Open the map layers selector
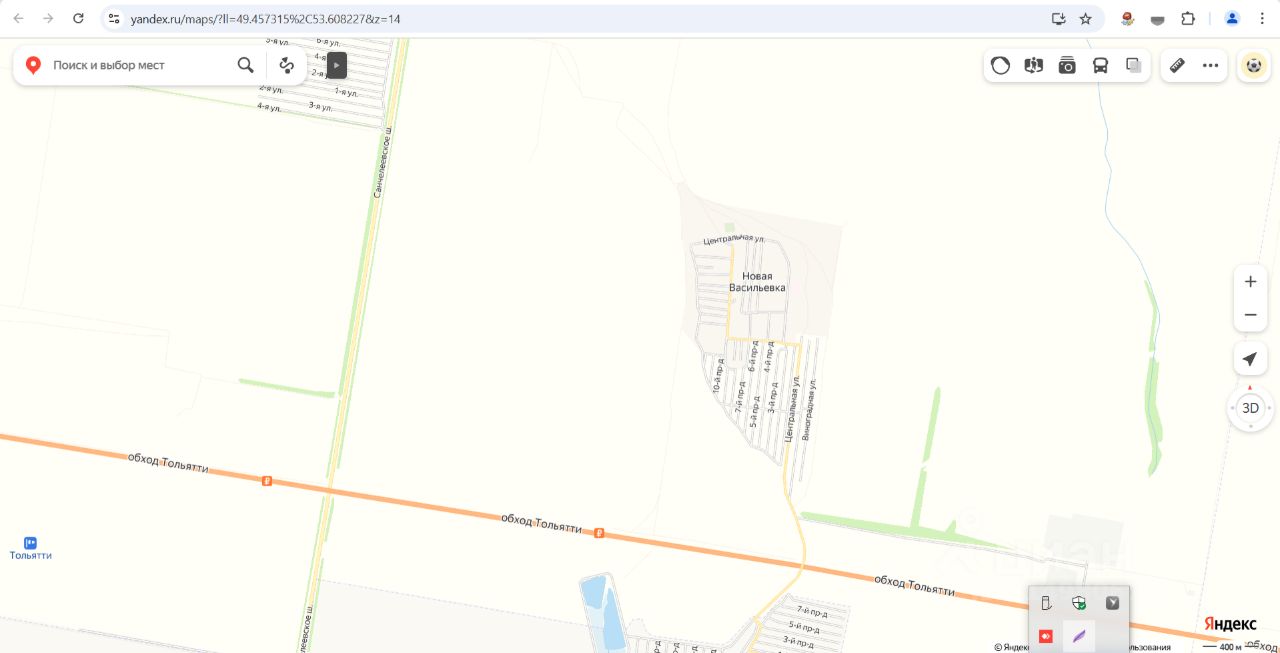This screenshot has width=1280, height=653. (x=1133, y=65)
